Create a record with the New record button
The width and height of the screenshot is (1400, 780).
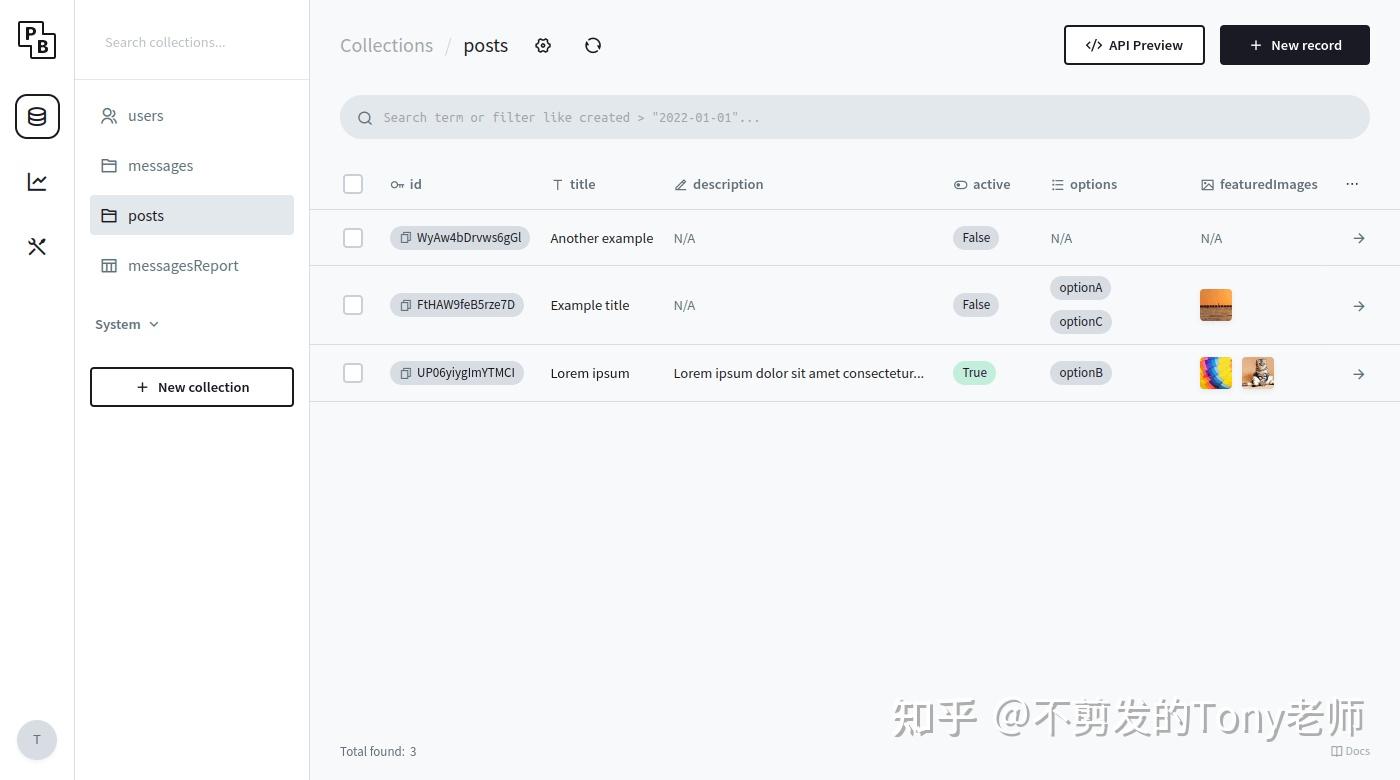click(1294, 45)
